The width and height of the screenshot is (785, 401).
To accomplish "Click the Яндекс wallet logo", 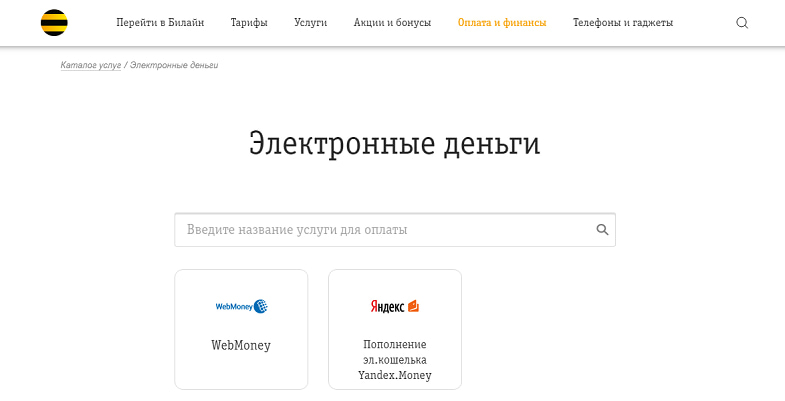I will click(x=395, y=306).
